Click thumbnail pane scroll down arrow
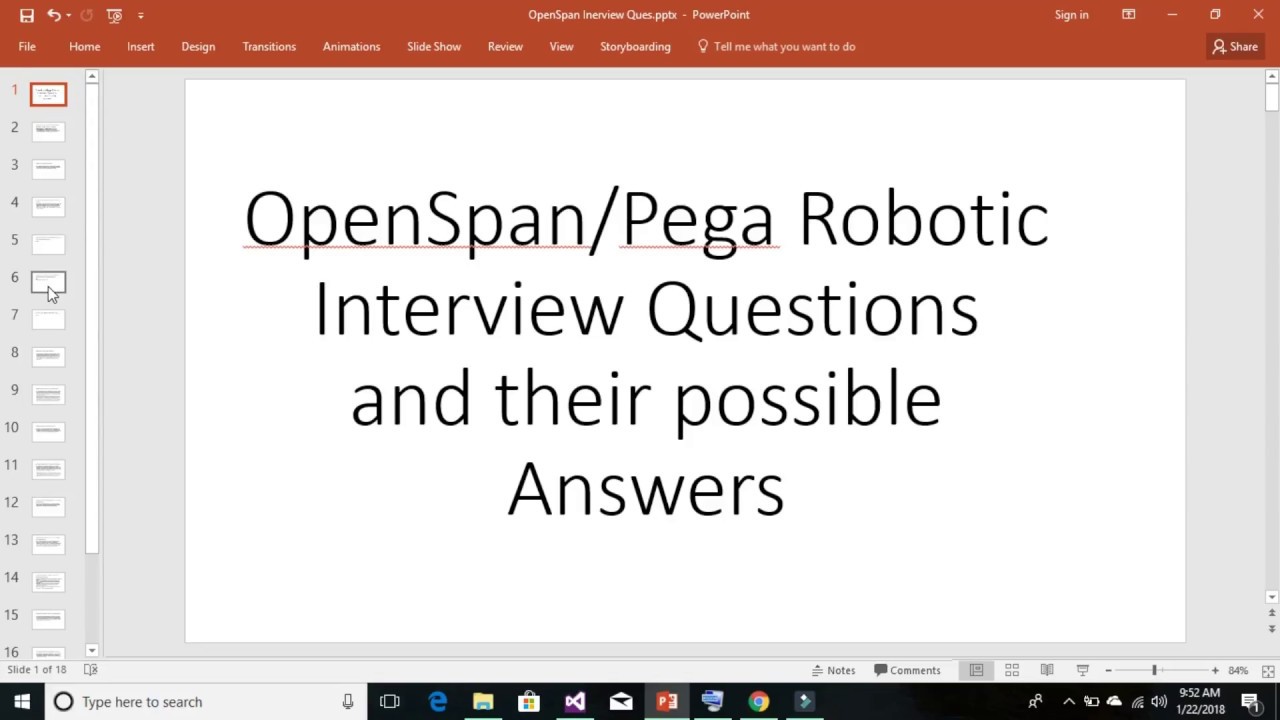This screenshot has height=720, width=1280. pos(92,650)
